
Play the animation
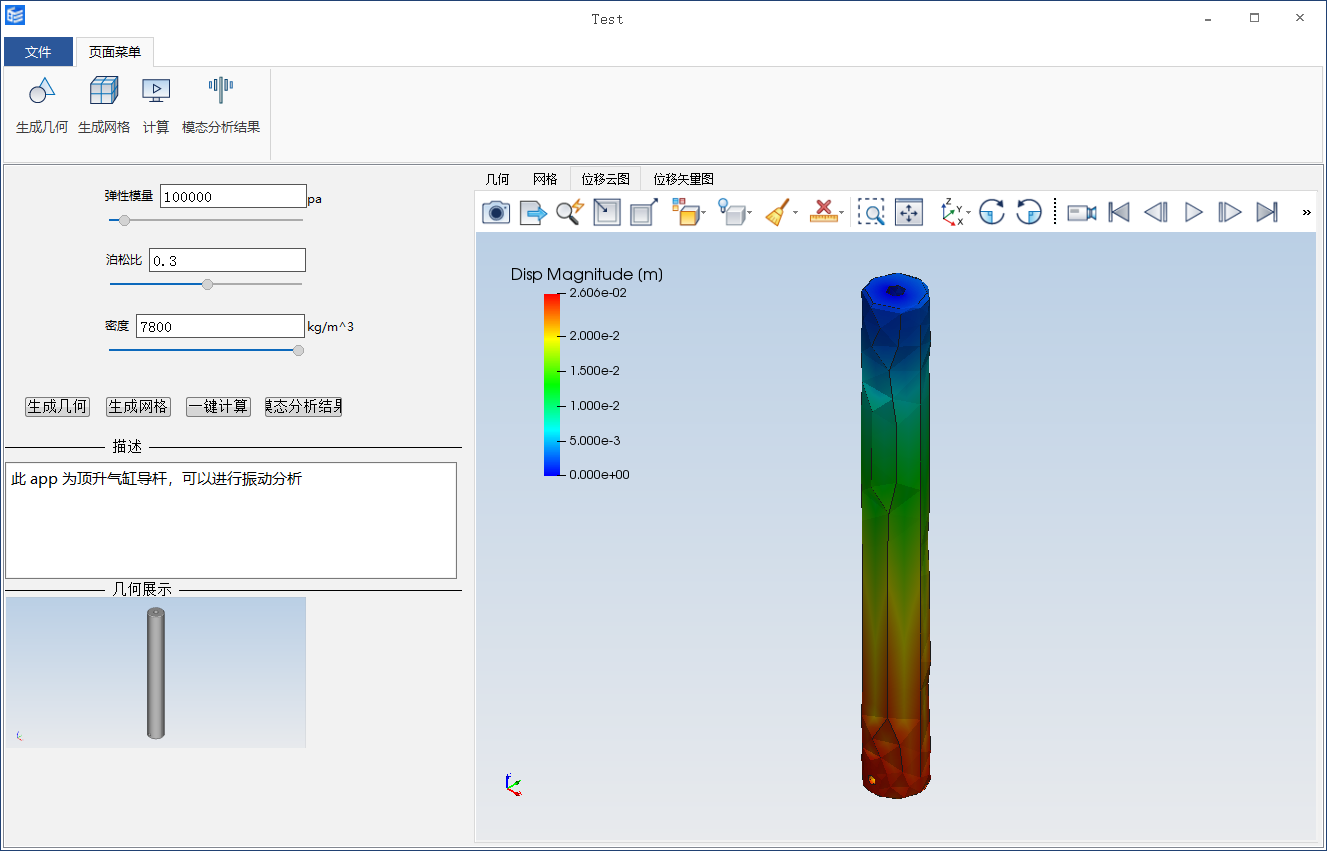coord(1193,212)
